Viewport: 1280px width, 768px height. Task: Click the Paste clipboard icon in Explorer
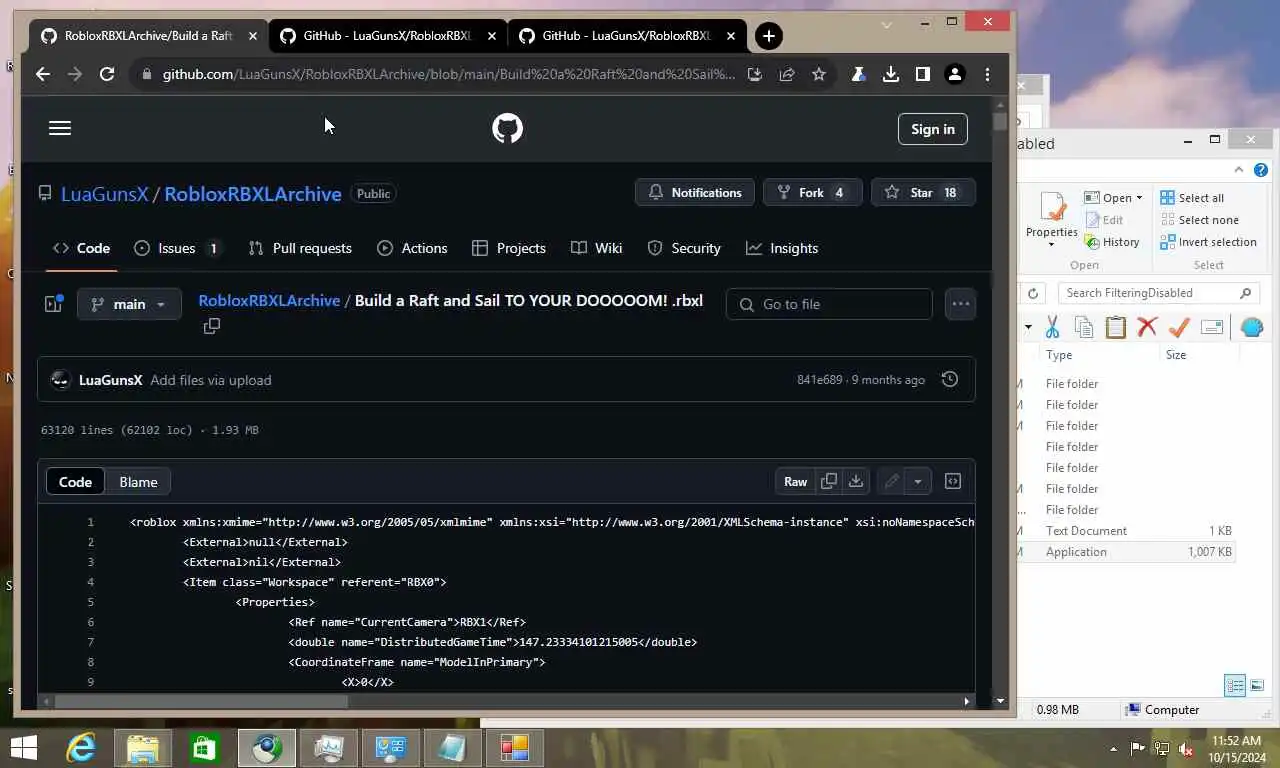pyautogui.click(x=1116, y=327)
